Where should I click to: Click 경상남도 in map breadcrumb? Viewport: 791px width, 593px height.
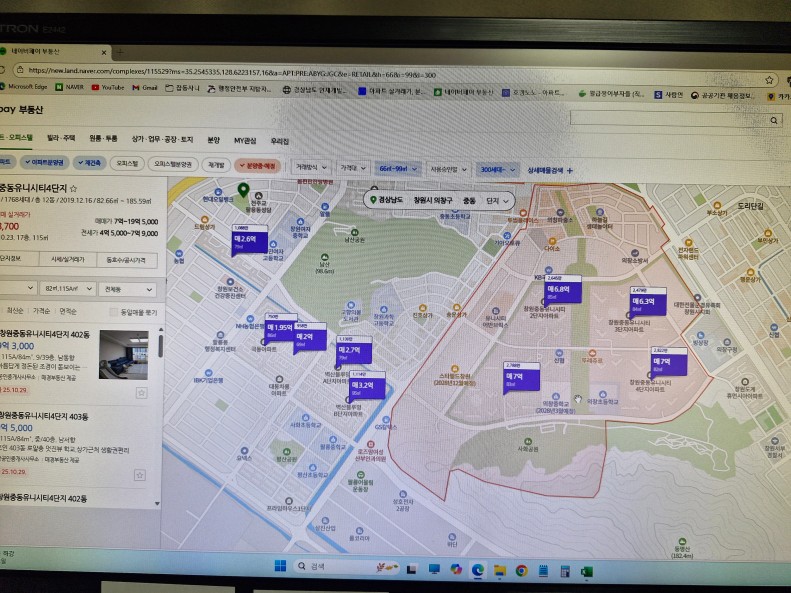click(391, 200)
